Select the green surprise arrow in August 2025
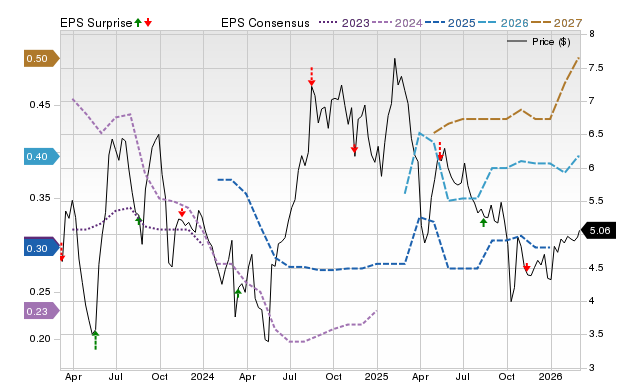 click(483, 222)
